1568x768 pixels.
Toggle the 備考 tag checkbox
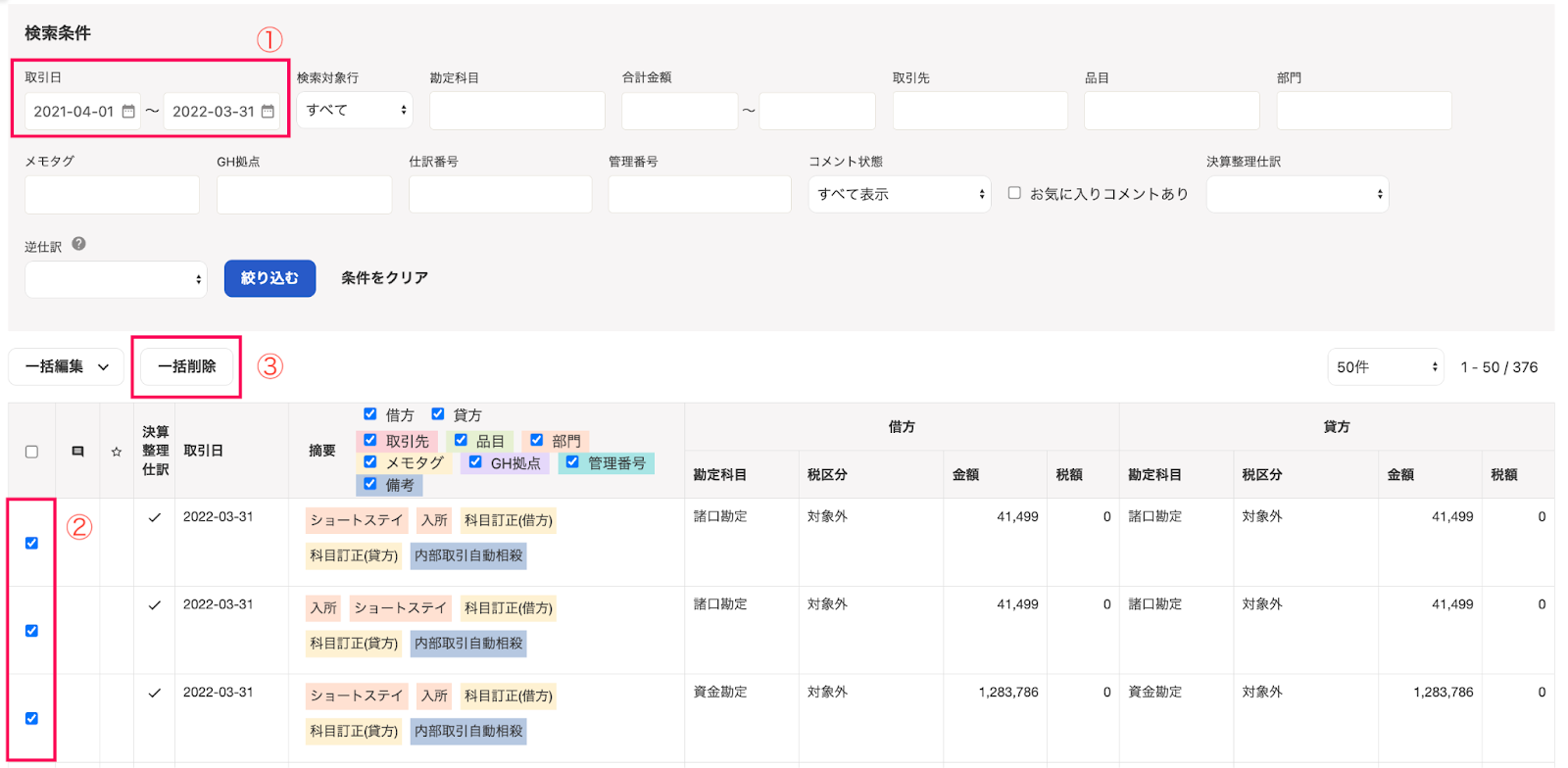[369, 483]
